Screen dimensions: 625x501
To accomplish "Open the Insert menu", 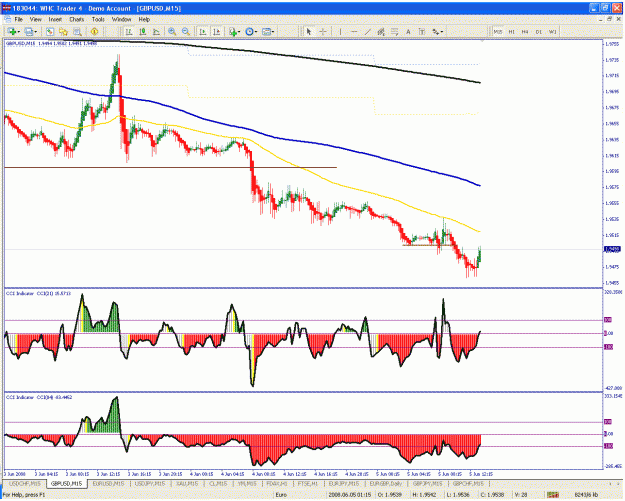I will click(55, 19).
